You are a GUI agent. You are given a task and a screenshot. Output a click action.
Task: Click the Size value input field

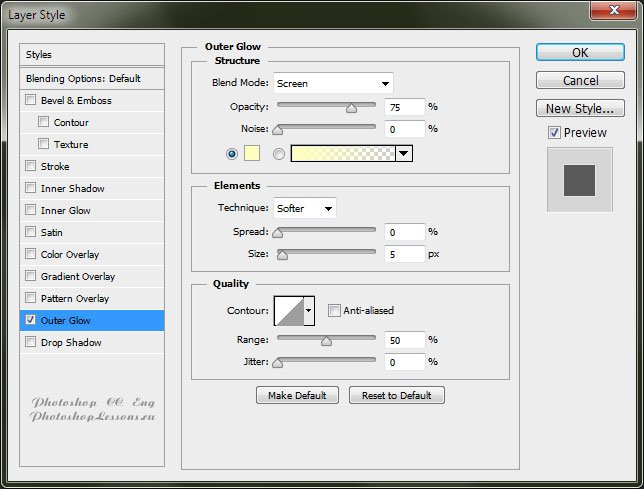tap(405, 254)
